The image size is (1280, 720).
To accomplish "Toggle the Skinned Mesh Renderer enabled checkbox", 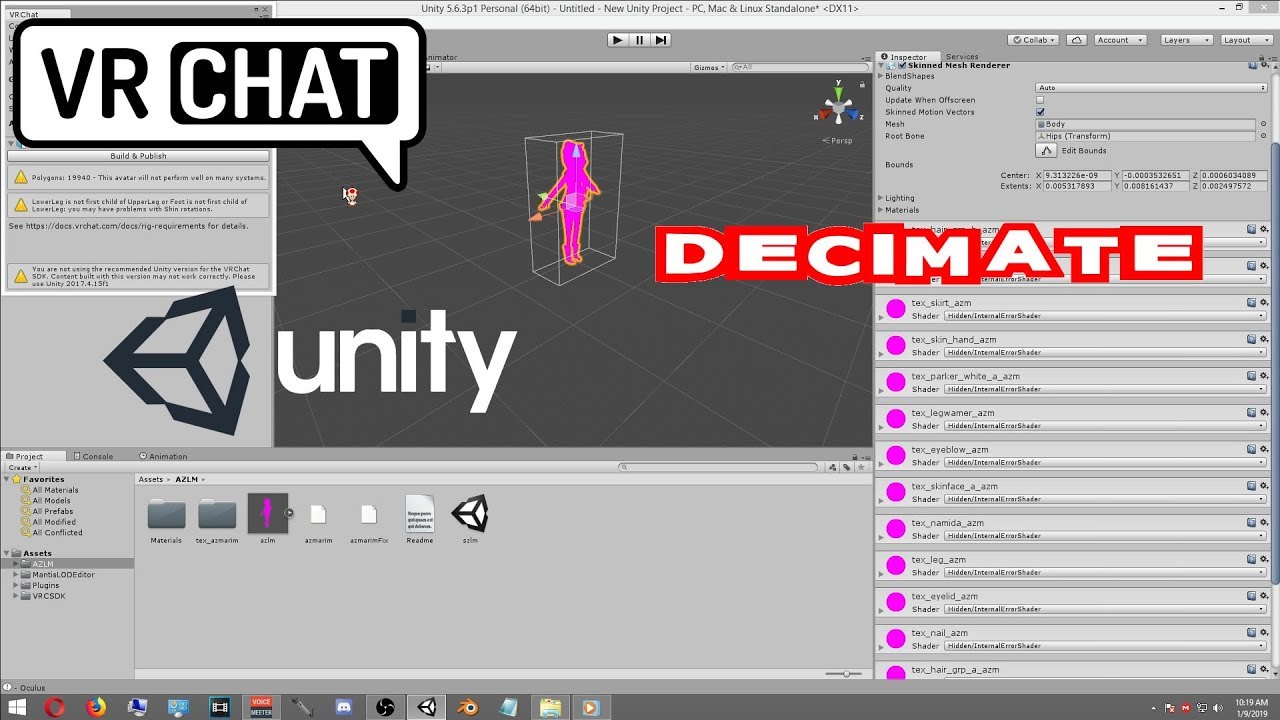I will click(x=900, y=66).
